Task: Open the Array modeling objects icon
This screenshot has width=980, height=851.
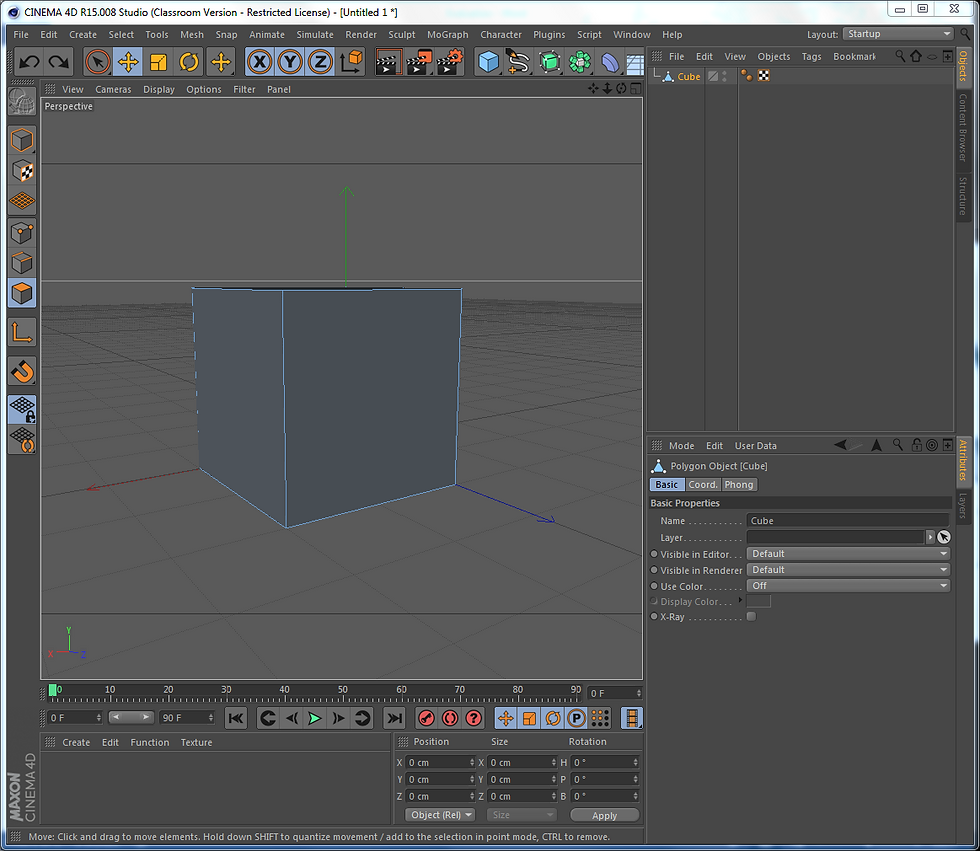Action: [580, 62]
